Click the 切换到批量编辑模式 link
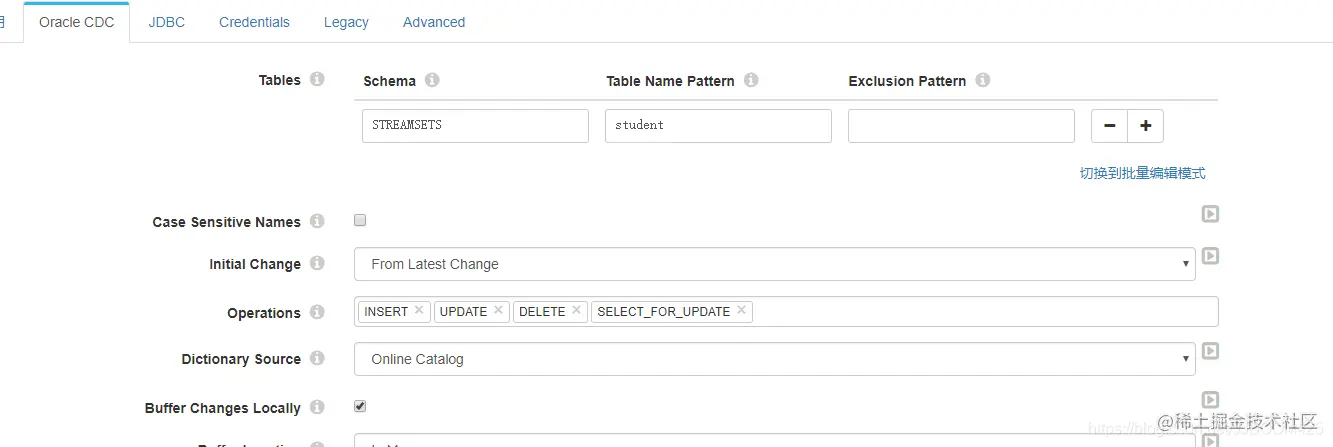 point(1142,173)
